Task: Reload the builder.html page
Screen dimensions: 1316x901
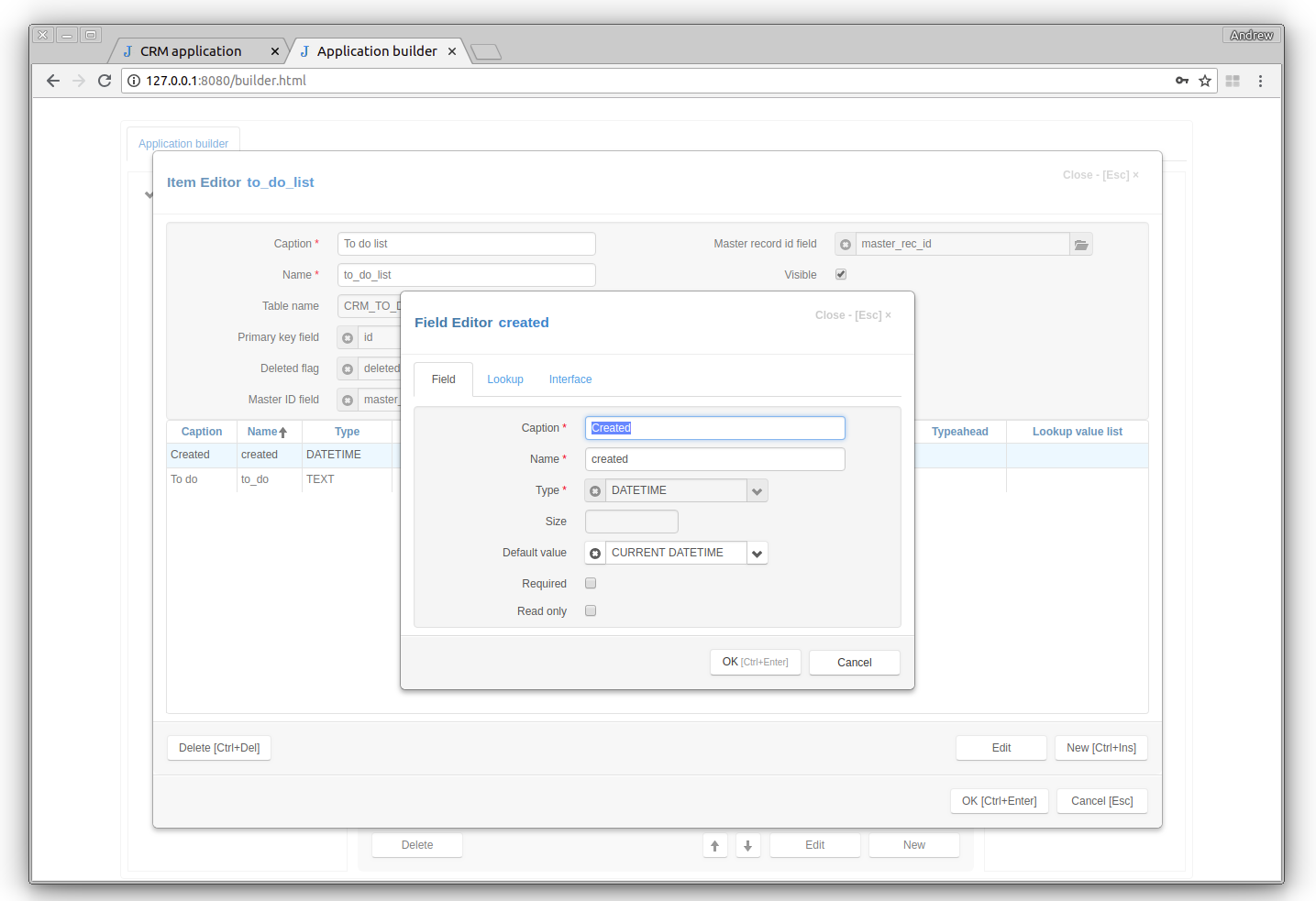Action: (x=105, y=81)
